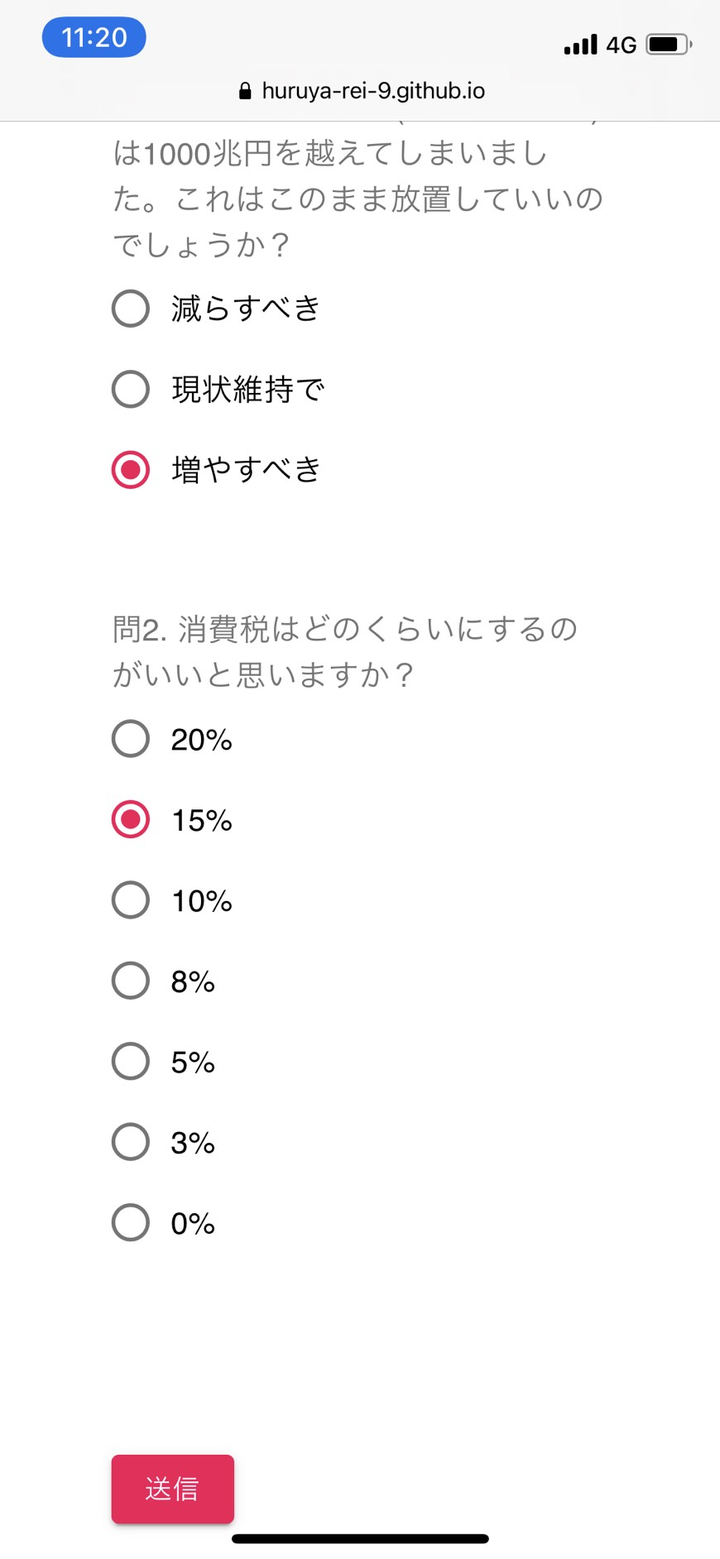Select 8% consumption tax radio
Image resolution: width=720 pixels, height=1559 pixels.
coord(130,982)
